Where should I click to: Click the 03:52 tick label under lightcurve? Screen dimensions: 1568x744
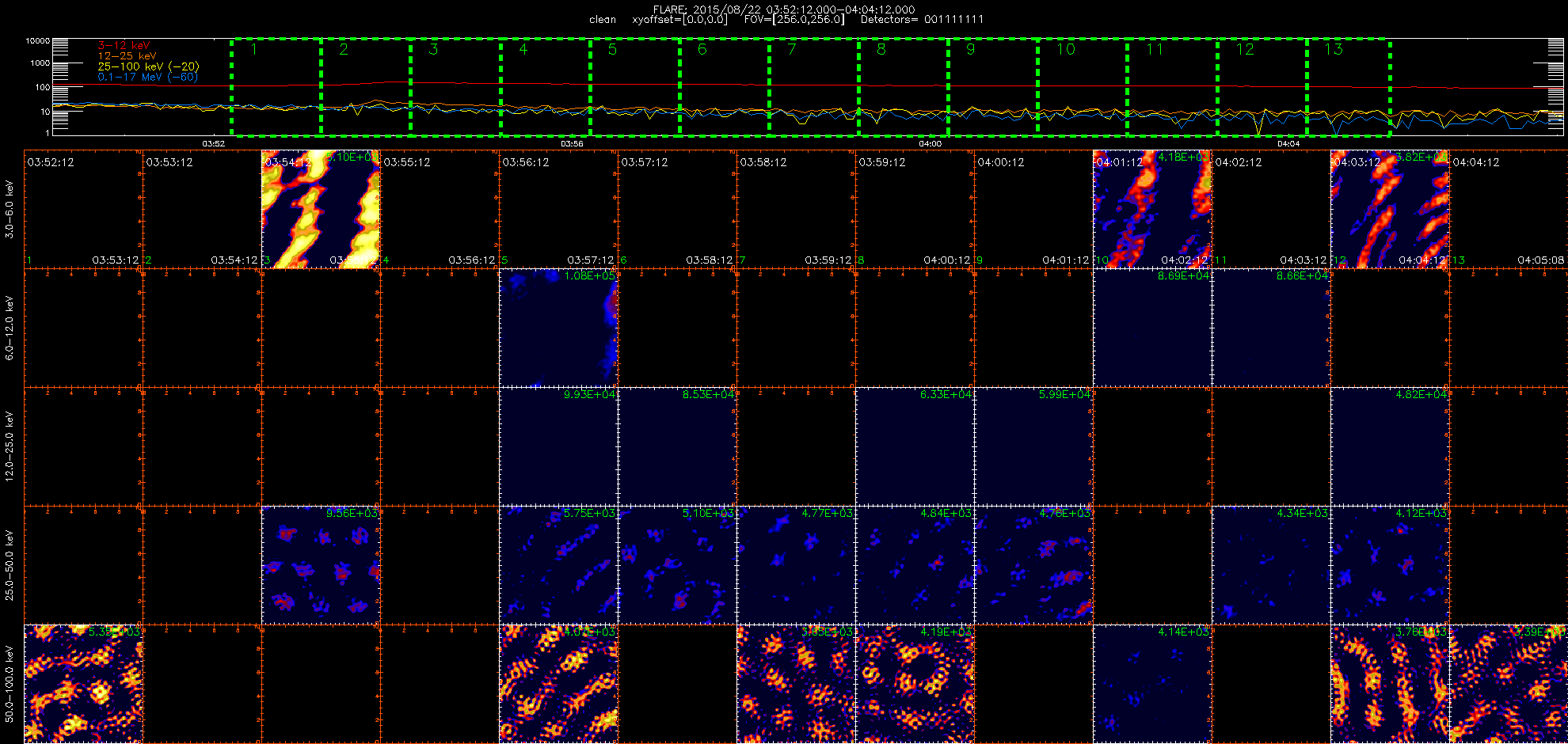tap(214, 143)
